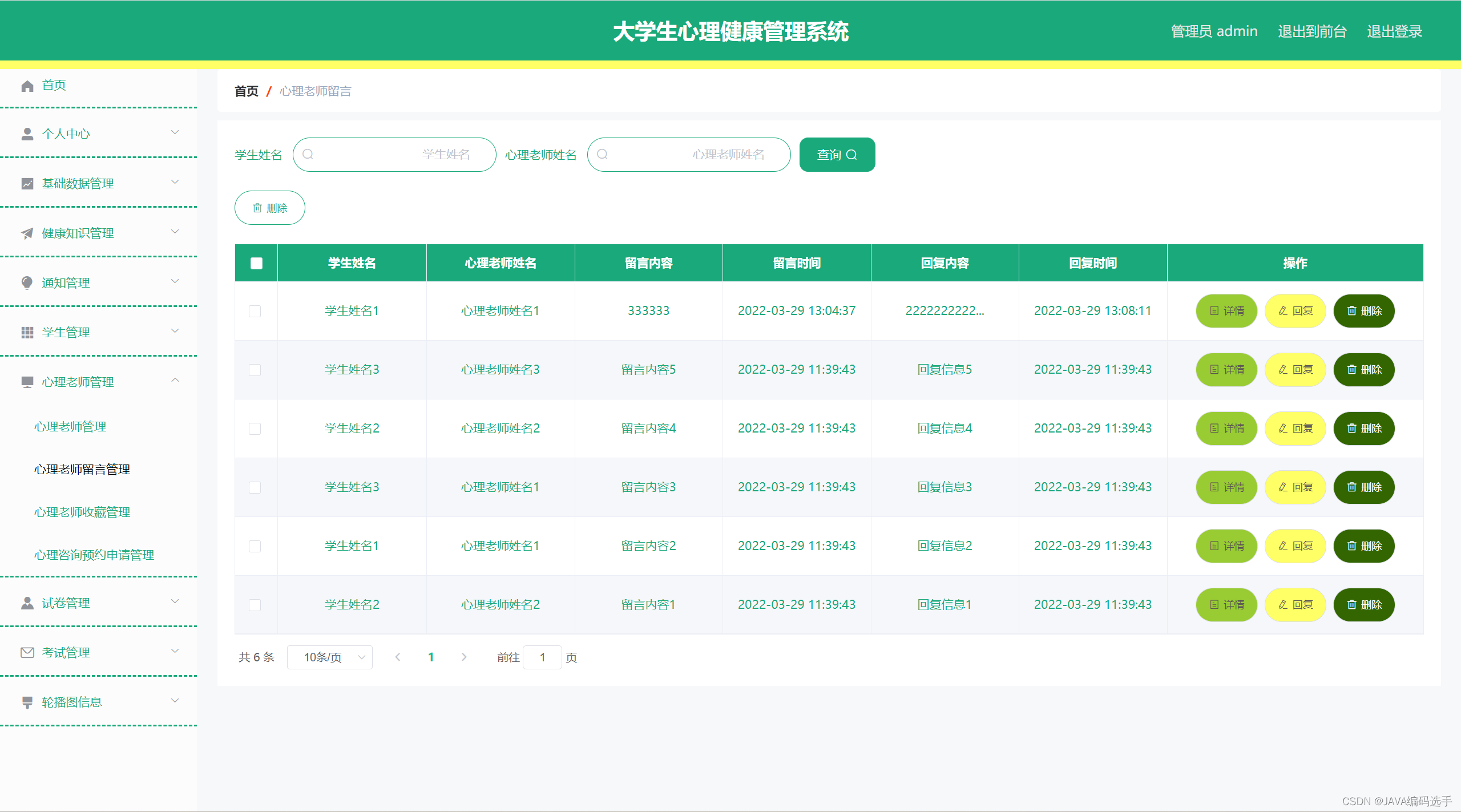Go to 首页 in the sidebar
This screenshot has width=1461, height=812.
pos(54,86)
